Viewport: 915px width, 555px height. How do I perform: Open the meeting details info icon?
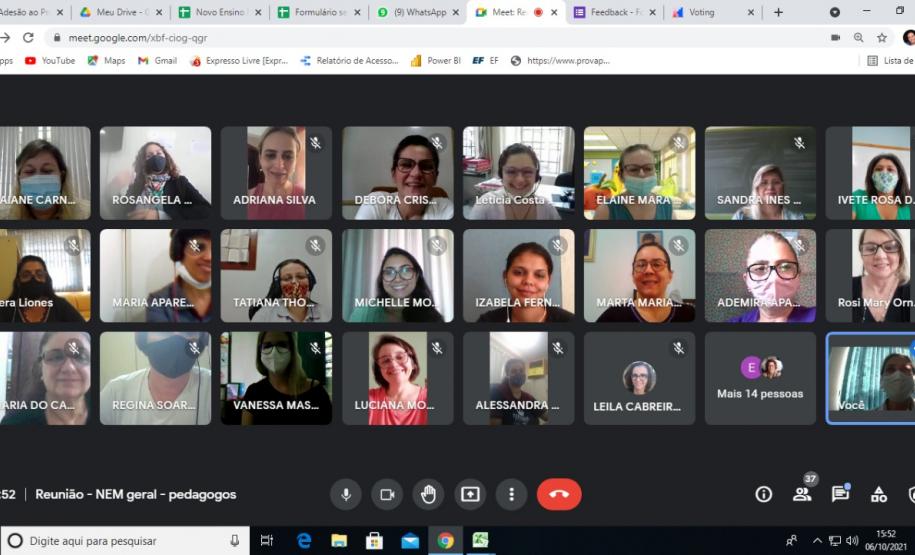[x=763, y=494]
